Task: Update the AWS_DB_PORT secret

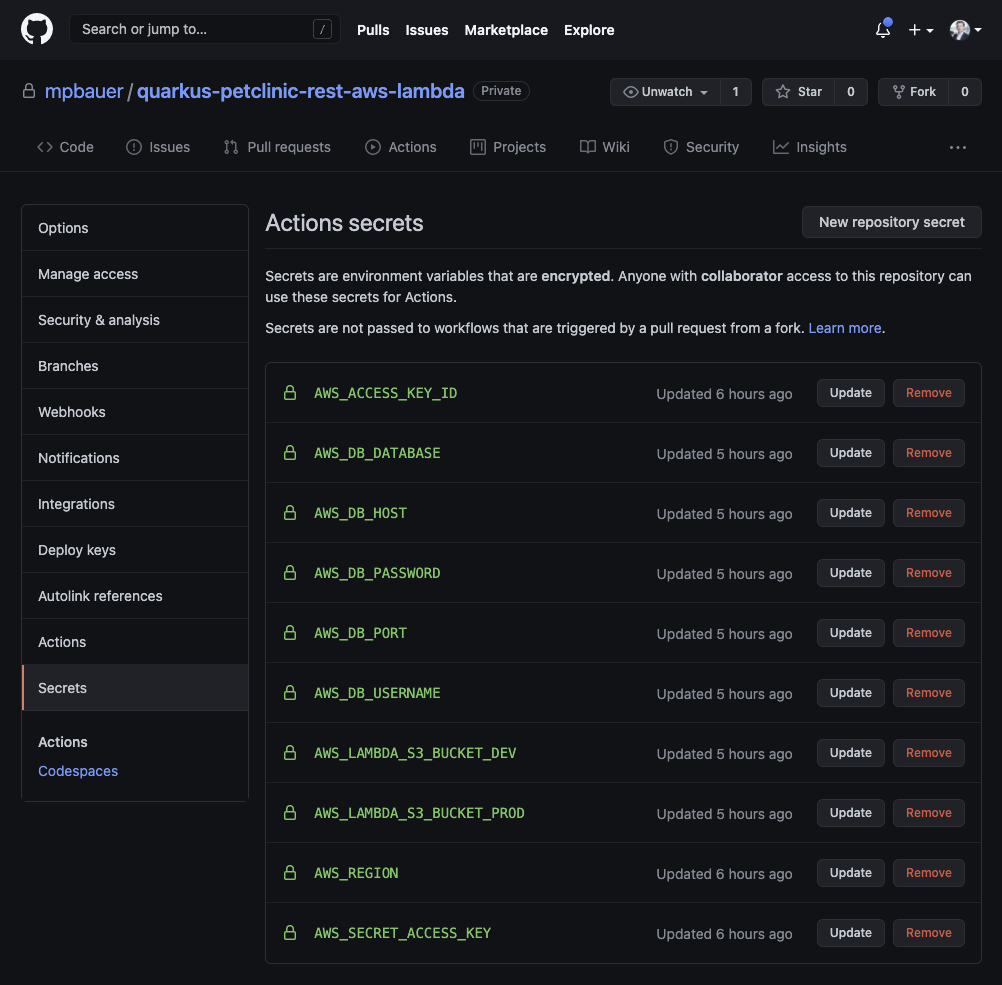Action: 851,633
